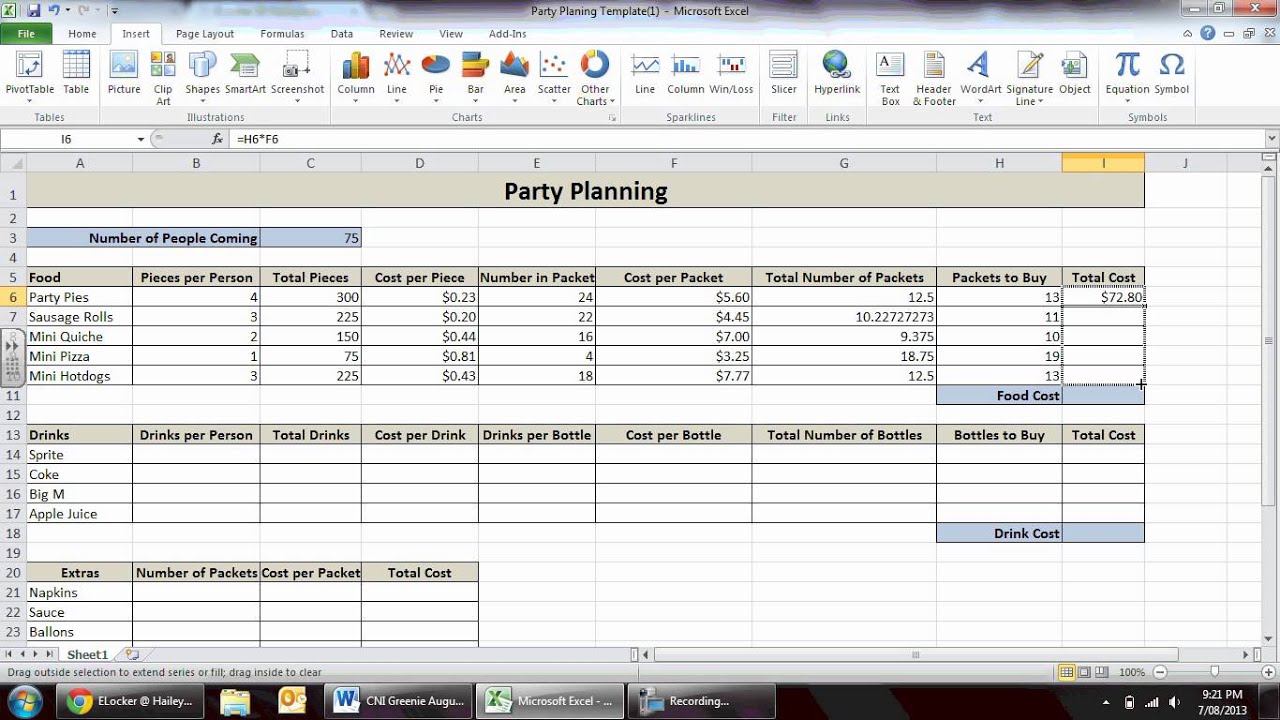Viewport: 1280px width, 720px height.
Task: Open the Symbol dialog
Action: coord(1172,74)
